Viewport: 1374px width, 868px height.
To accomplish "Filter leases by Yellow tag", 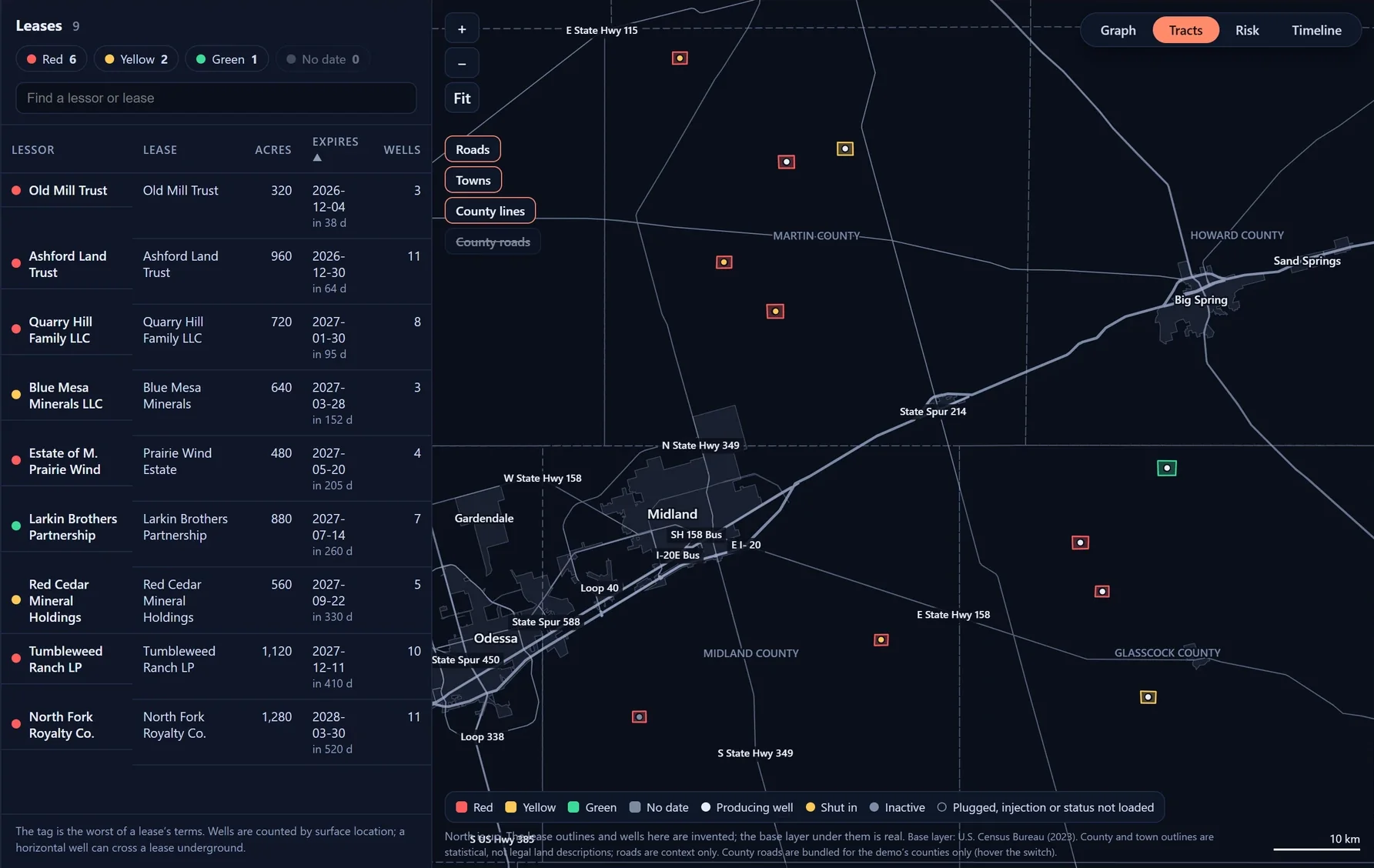I will click(136, 59).
